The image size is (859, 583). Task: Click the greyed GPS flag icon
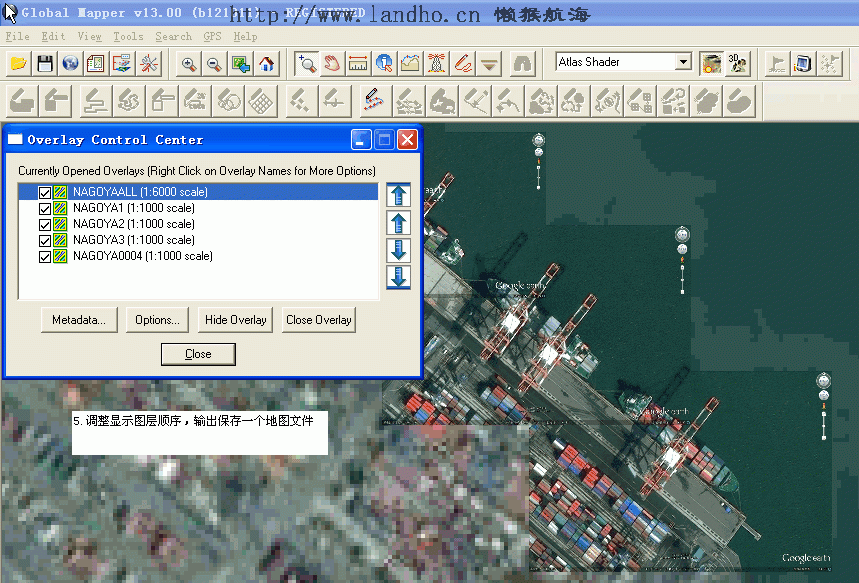777,64
